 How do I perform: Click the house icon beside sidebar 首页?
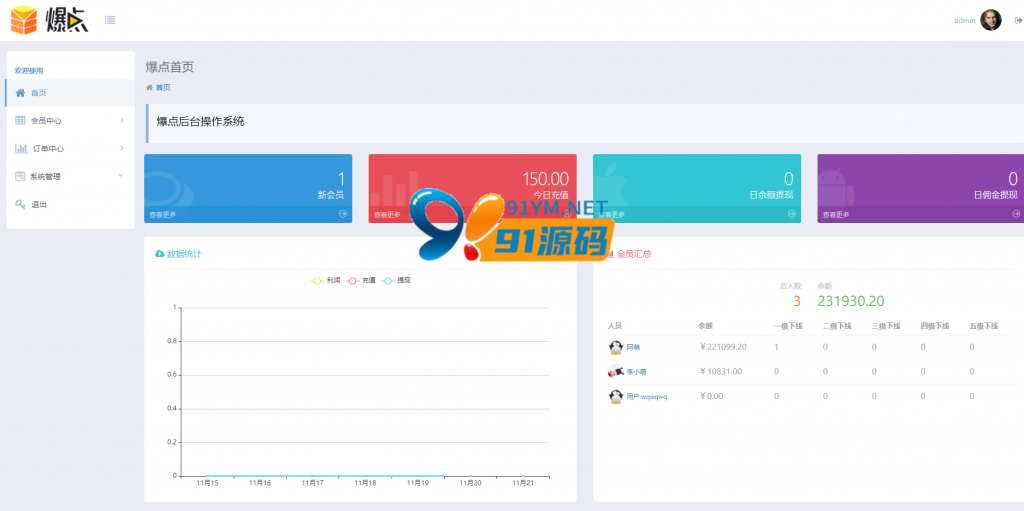pyautogui.click(x=20, y=93)
